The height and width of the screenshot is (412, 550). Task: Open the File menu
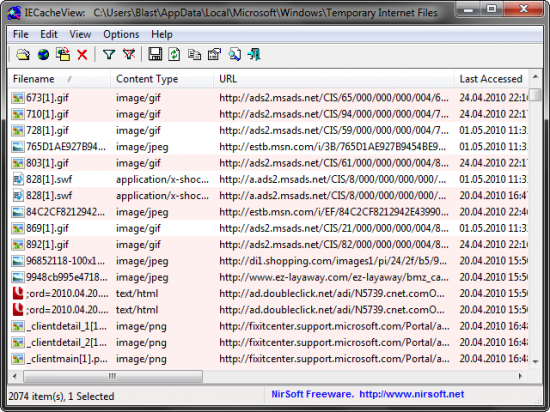(21, 34)
